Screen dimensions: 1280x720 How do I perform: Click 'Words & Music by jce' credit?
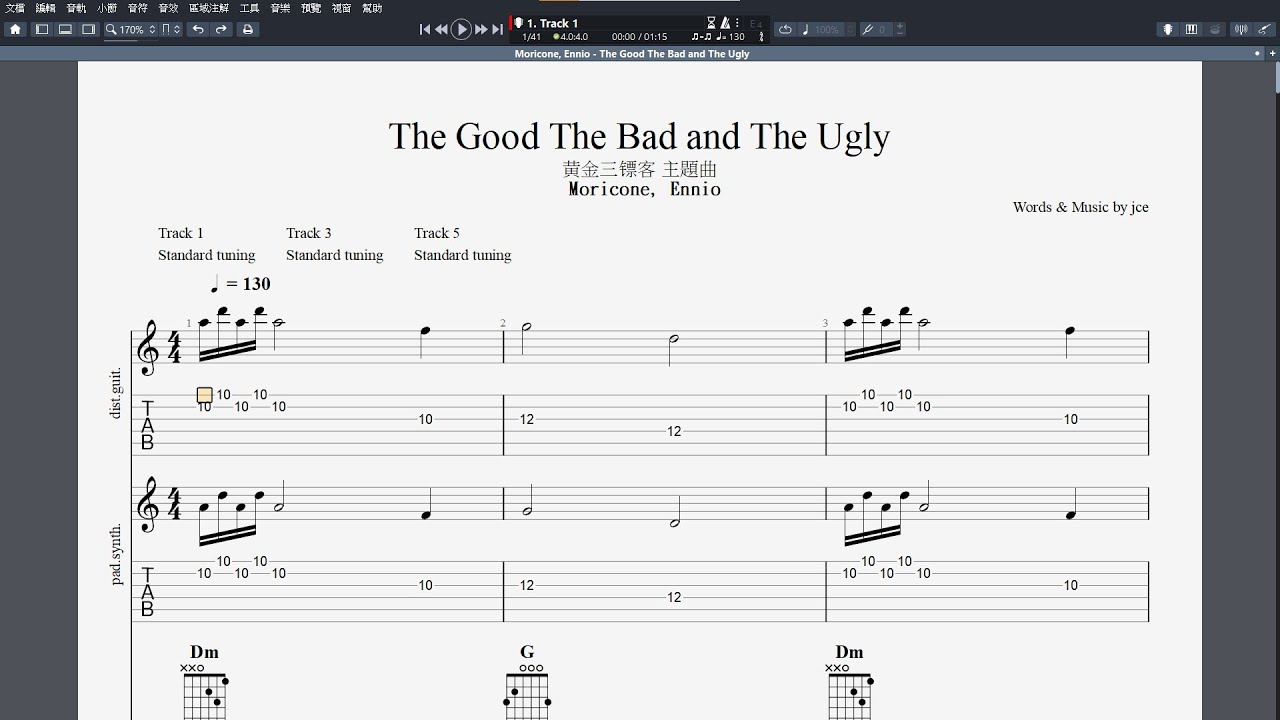[x=1080, y=207]
